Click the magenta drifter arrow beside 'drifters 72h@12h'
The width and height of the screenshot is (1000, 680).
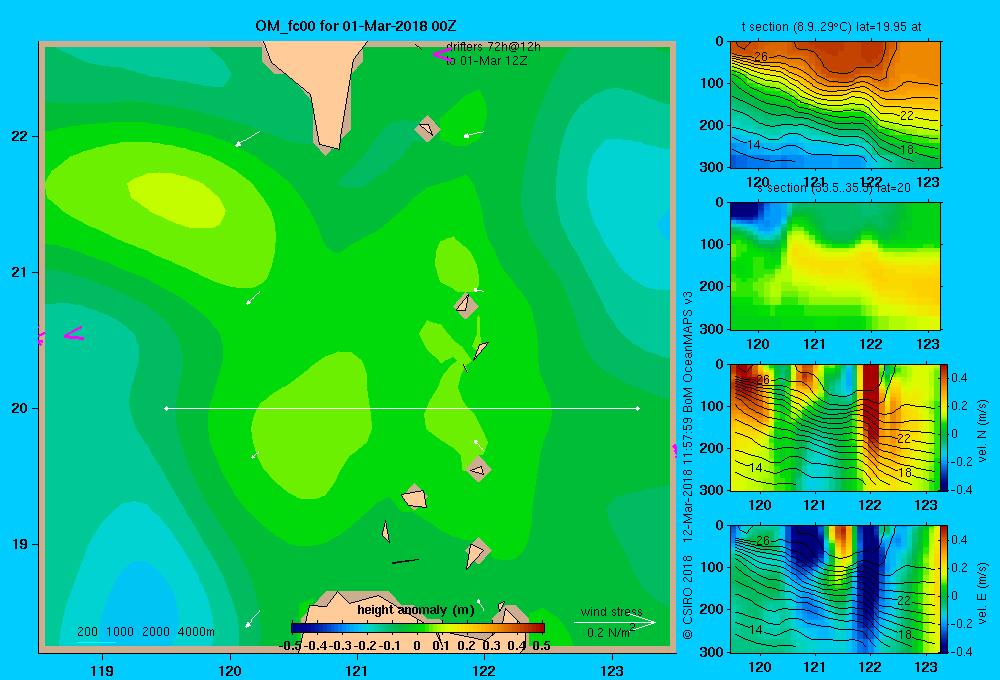point(442,55)
